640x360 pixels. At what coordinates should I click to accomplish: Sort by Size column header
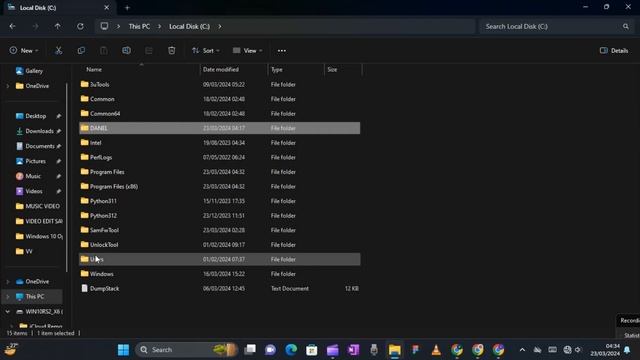(x=332, y=69)
